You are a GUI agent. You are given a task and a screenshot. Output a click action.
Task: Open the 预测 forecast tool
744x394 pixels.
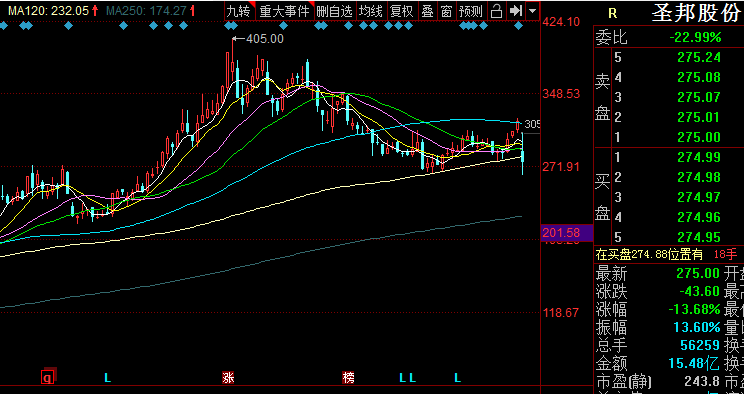pos(471,11)
